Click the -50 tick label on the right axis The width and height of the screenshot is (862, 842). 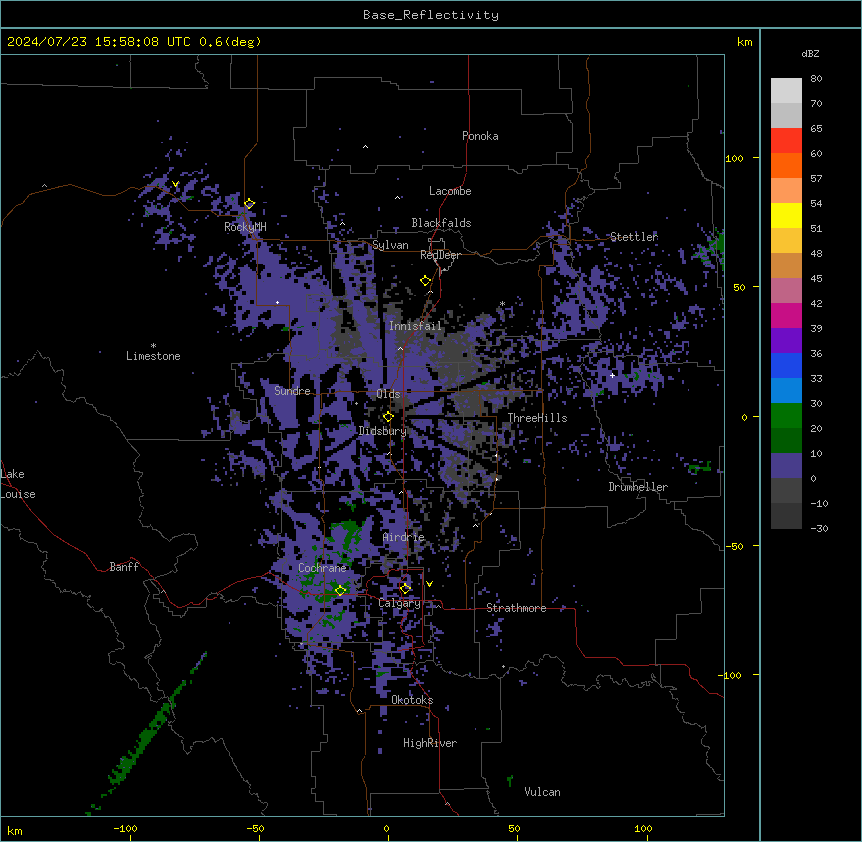734,546
